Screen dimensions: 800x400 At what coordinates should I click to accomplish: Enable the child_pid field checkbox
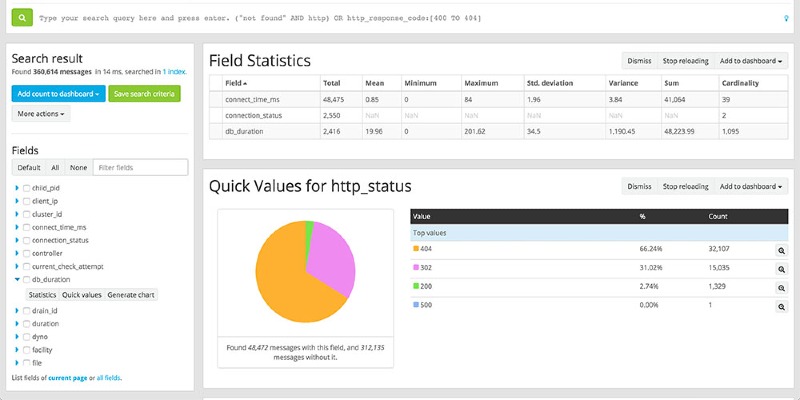(27, 187)
